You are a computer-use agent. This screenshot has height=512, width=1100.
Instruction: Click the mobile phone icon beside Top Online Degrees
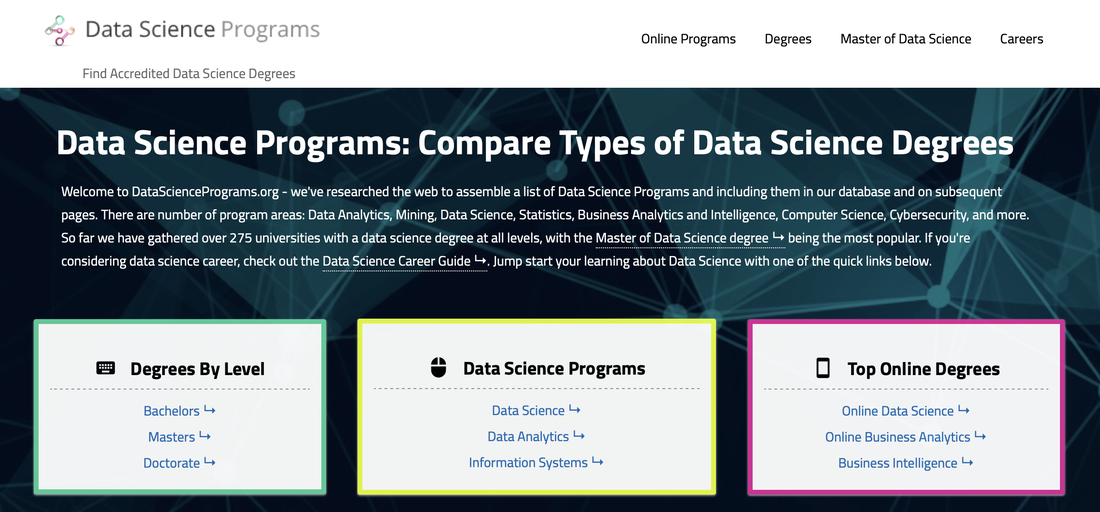point(823,368)
